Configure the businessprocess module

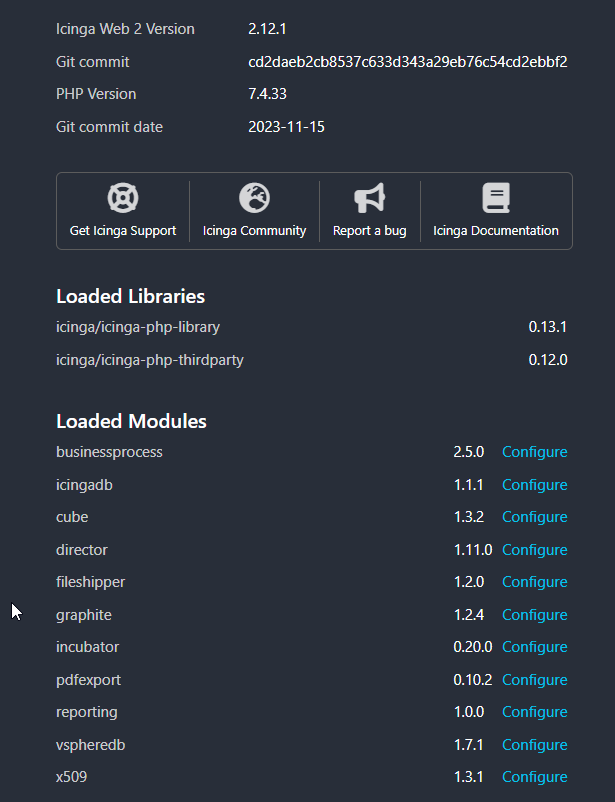tap(535, 452)
